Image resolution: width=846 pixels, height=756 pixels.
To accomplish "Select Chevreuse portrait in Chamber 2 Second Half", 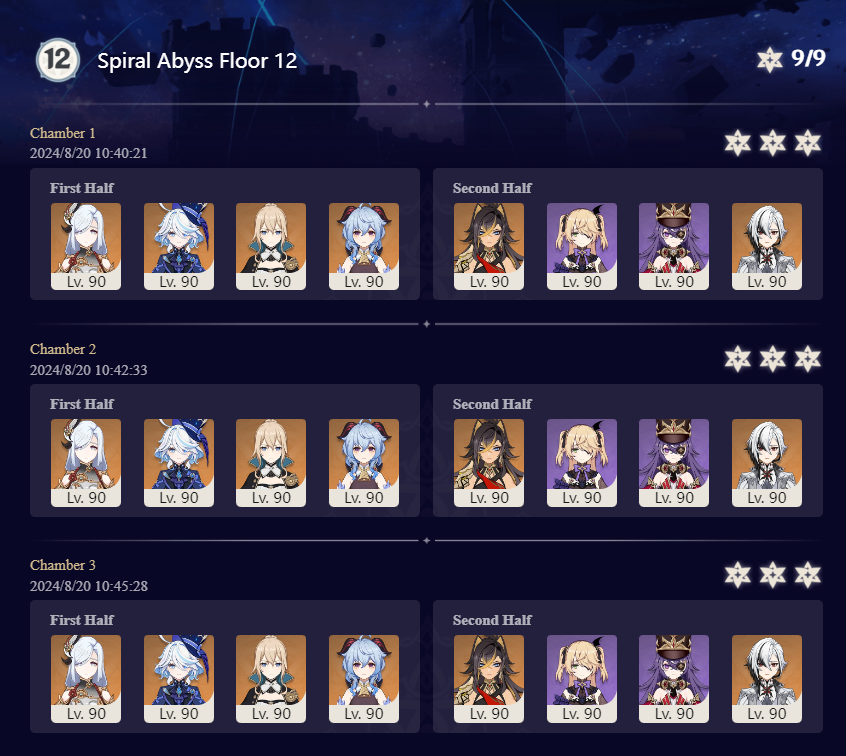I will point(674,462).
